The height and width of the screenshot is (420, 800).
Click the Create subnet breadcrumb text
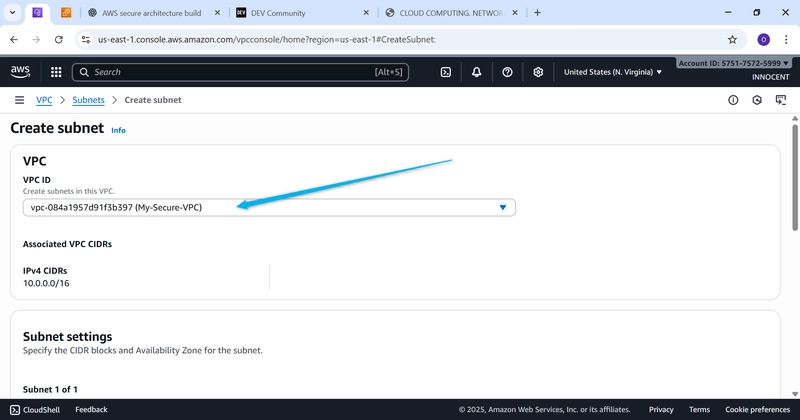(153, 100)
